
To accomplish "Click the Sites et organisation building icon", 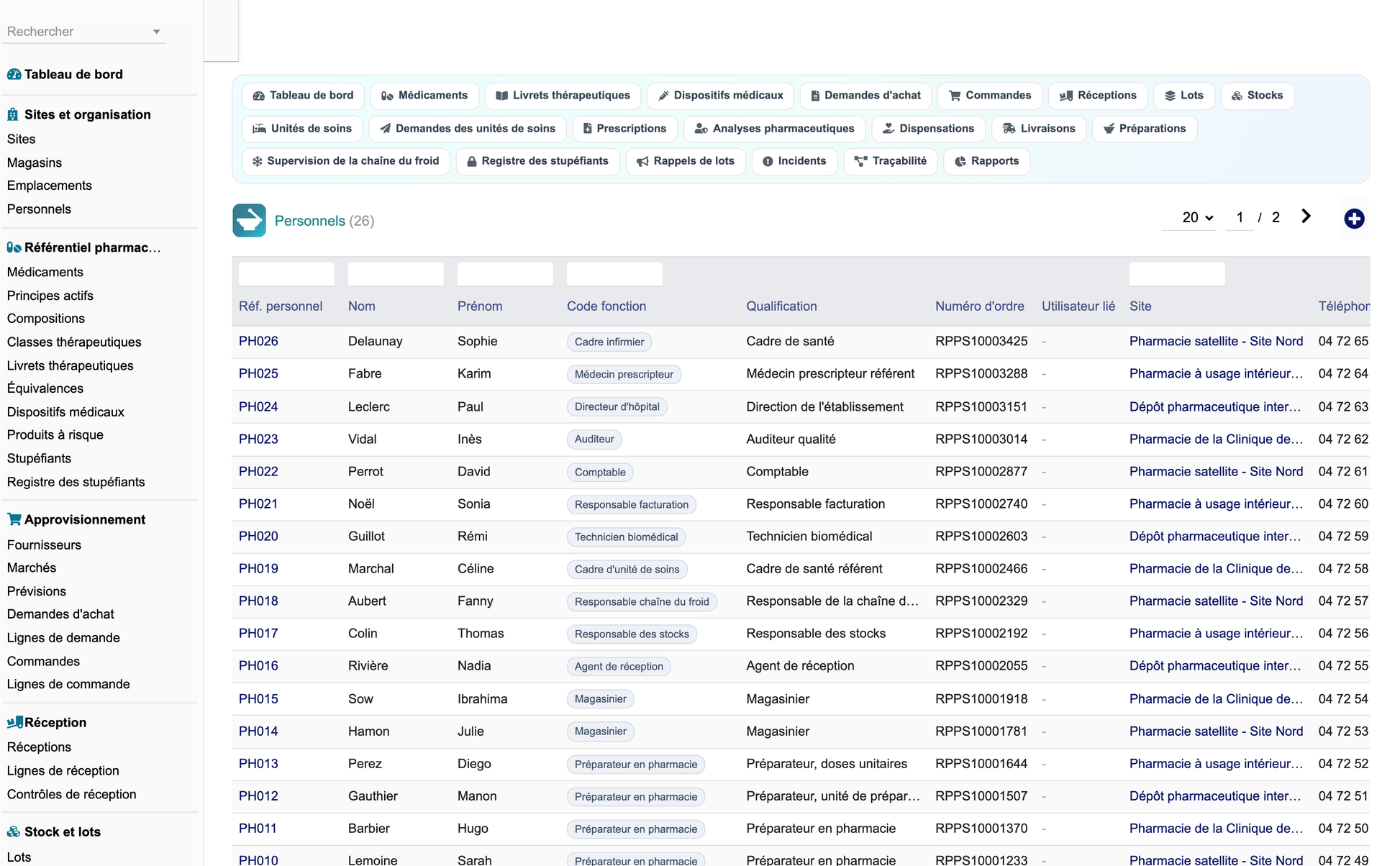I will [13, 114].
